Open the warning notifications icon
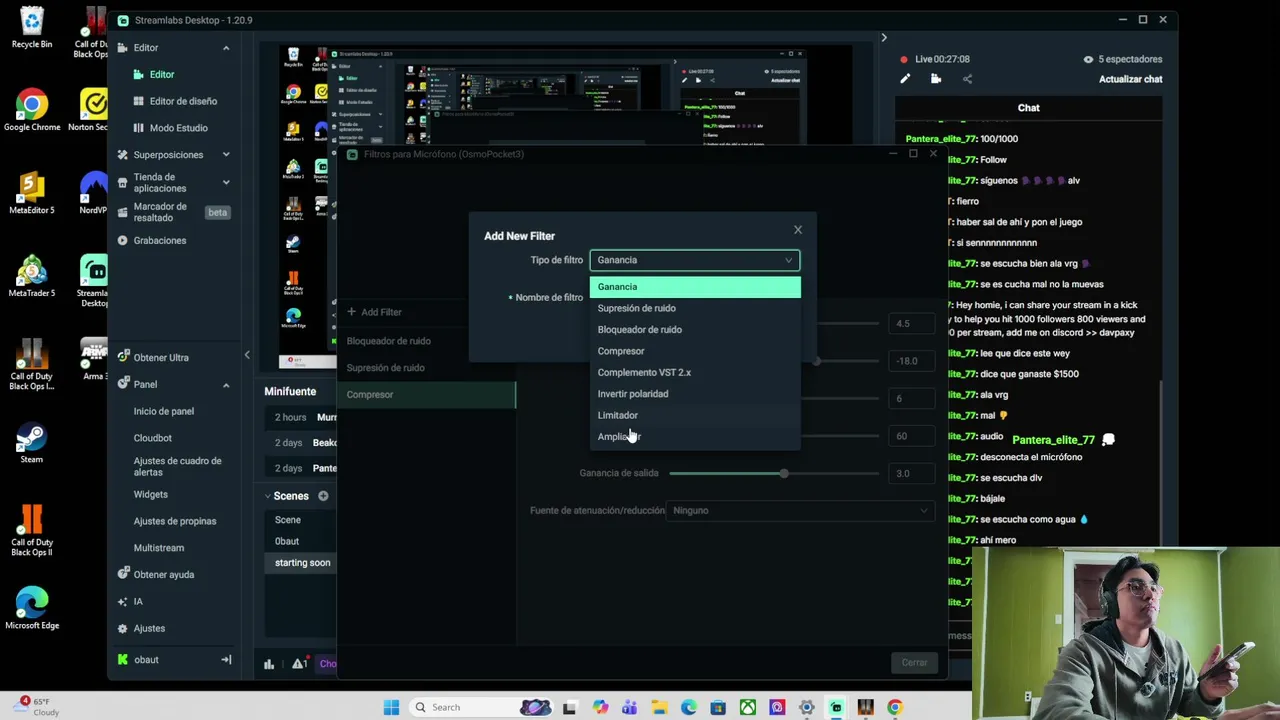The height and width of the screenshot is (720, 1280). pyautogui.click(x=298, y=664)
